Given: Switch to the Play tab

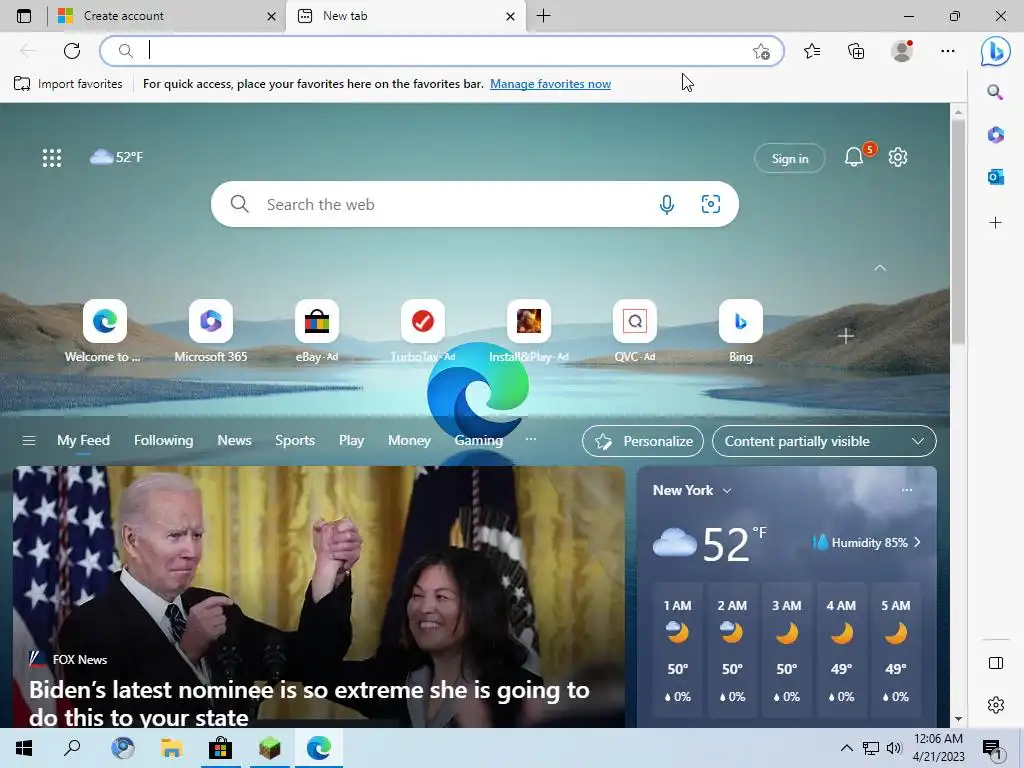Looking at the screenshot, I should (351, 441).
